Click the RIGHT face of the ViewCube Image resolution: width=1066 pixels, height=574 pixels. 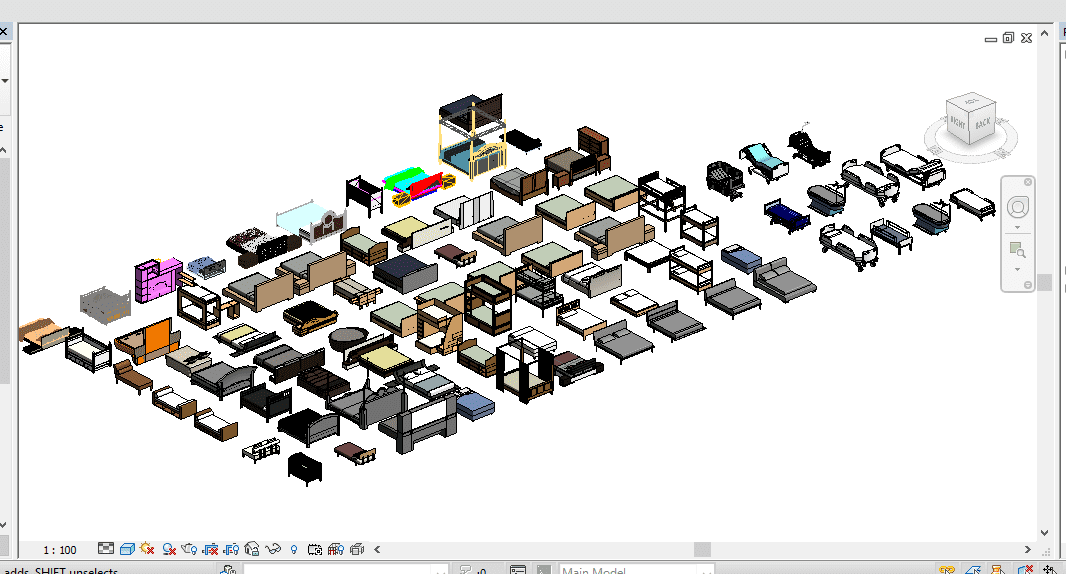click(x=959, y=124)
